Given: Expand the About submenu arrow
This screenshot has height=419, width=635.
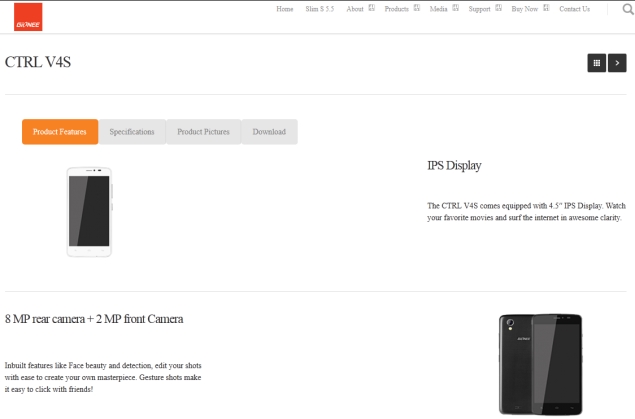Looking at the screenshot, I should tap(372, 8).
